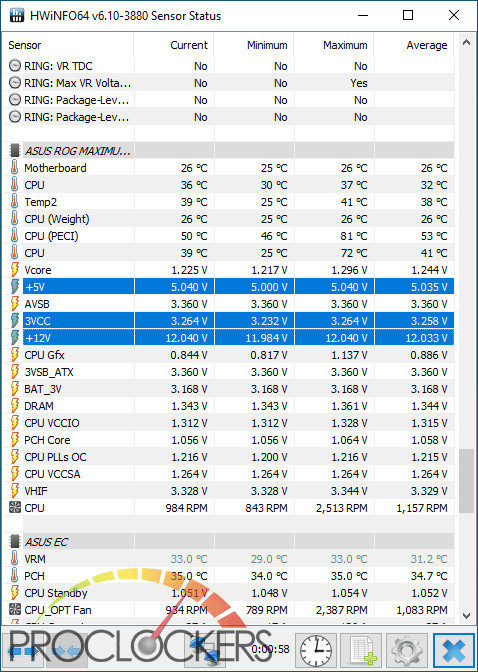This screenshot has height=672, width=478.
Task: Click Vcore maximum value 1.296 V
Action: [349, 270]
